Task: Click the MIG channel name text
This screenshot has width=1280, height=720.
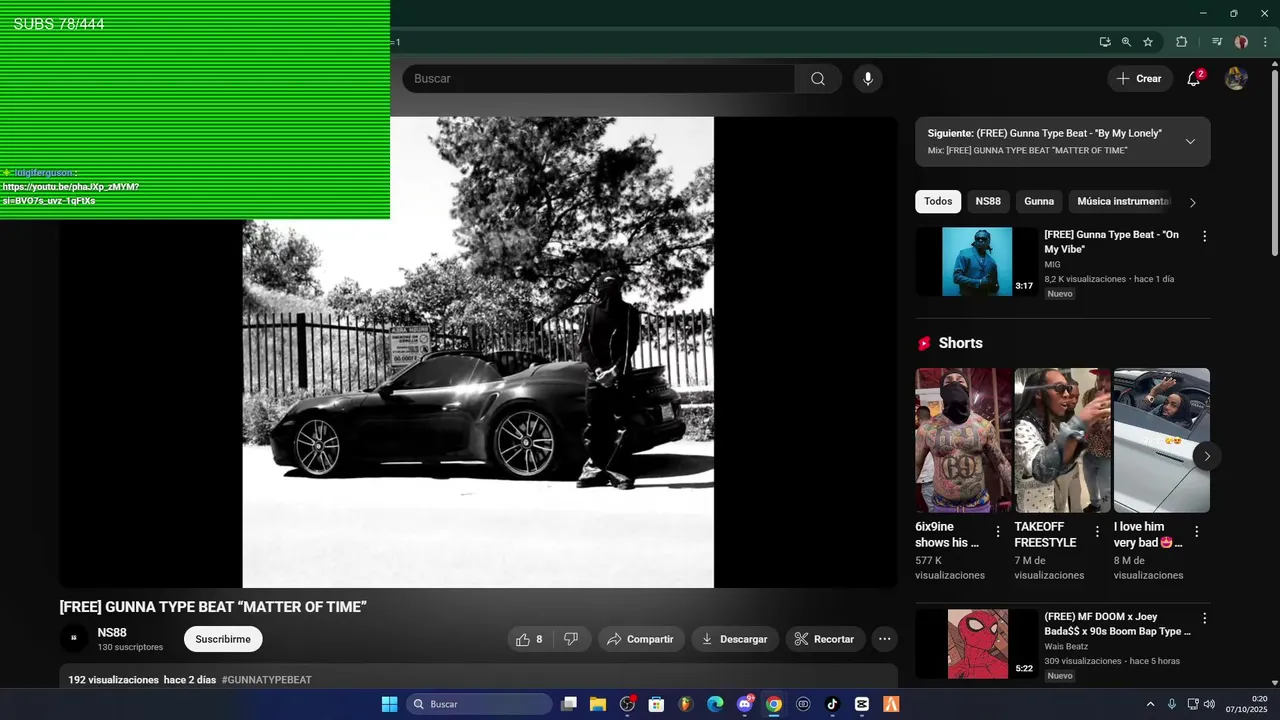Action: (1052, 265)
